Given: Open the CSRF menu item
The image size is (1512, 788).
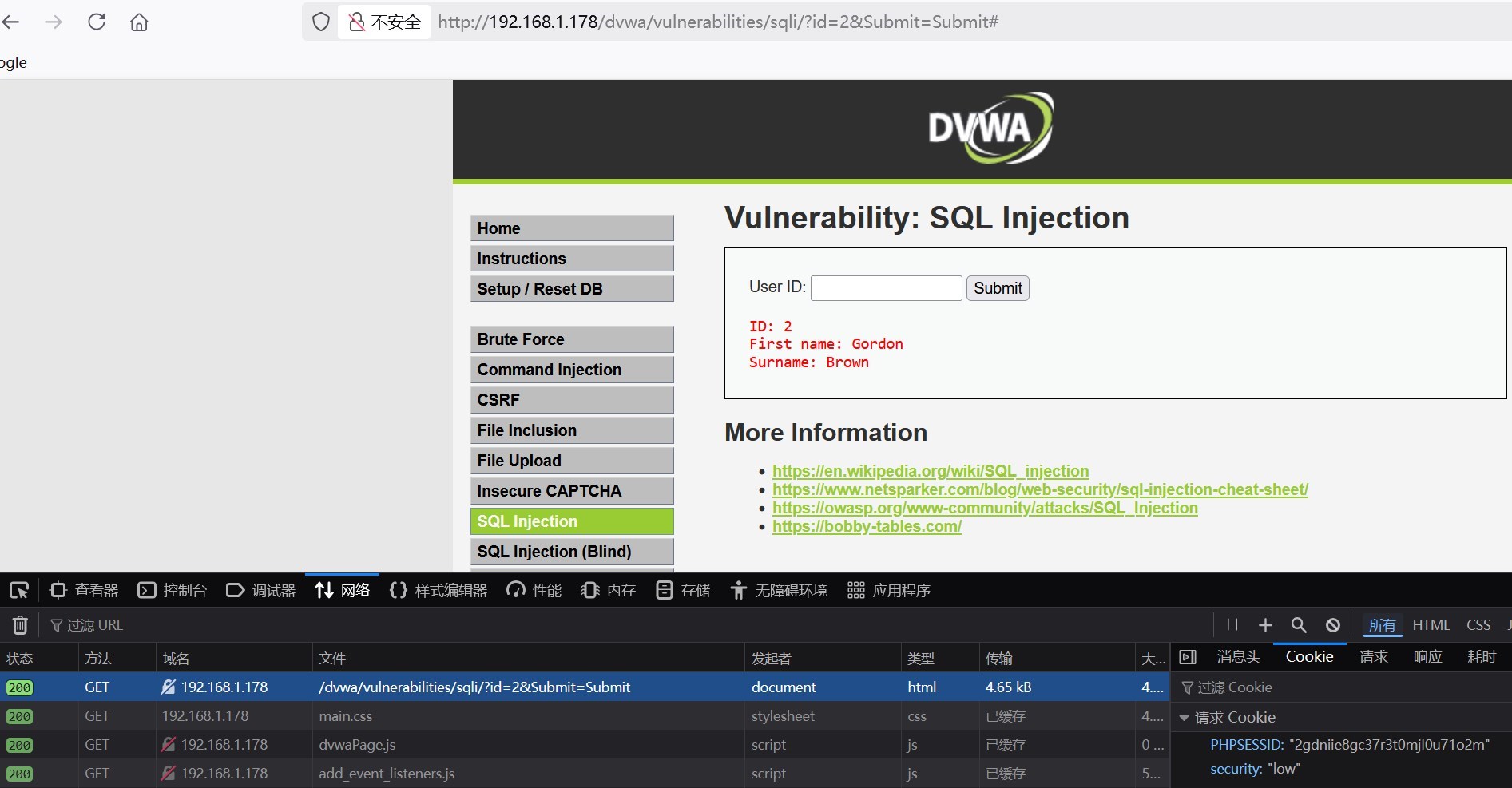Looking at the screenshot, I should pos(572,400).
